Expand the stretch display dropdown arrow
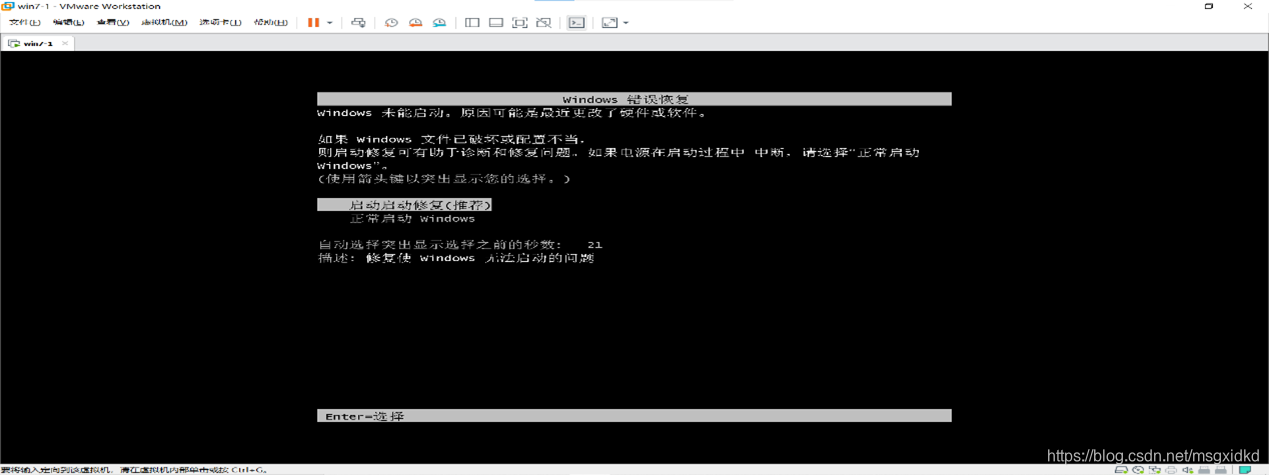 click(x=626, y=22)
